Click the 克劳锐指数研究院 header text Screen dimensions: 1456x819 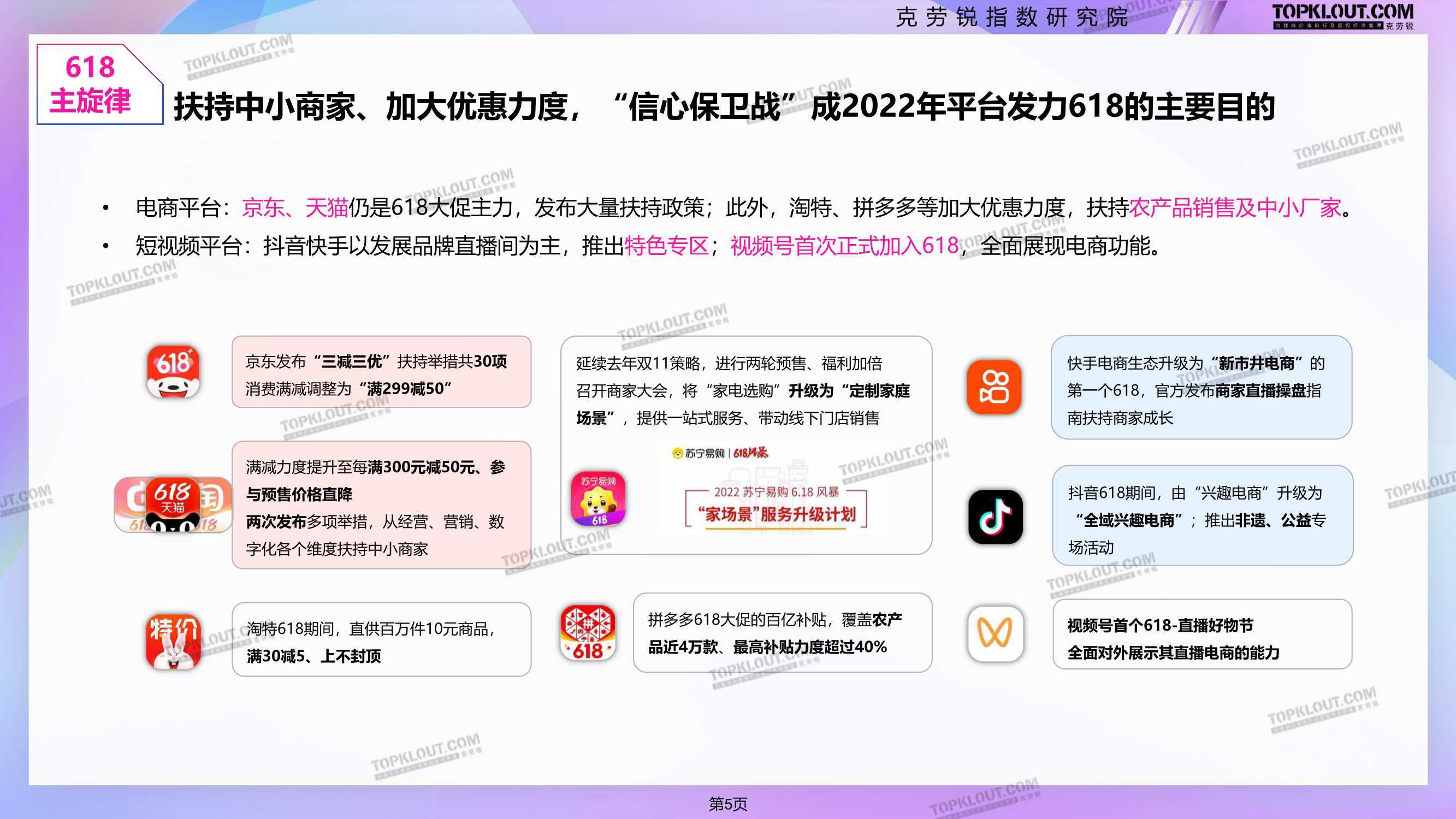pos(1012,17)
